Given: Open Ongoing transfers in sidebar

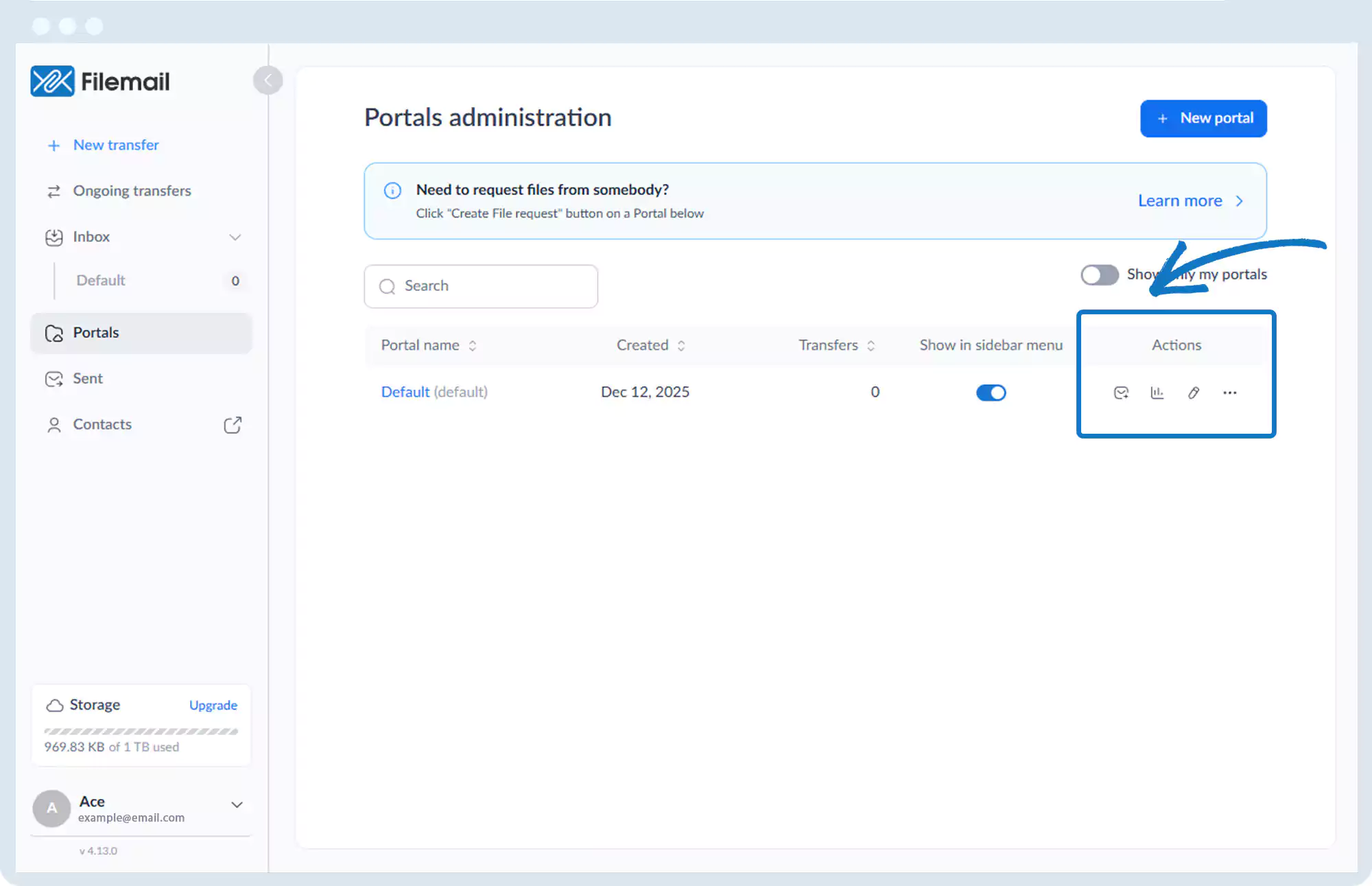Looking at the screenshot, I should coord(132,191).
